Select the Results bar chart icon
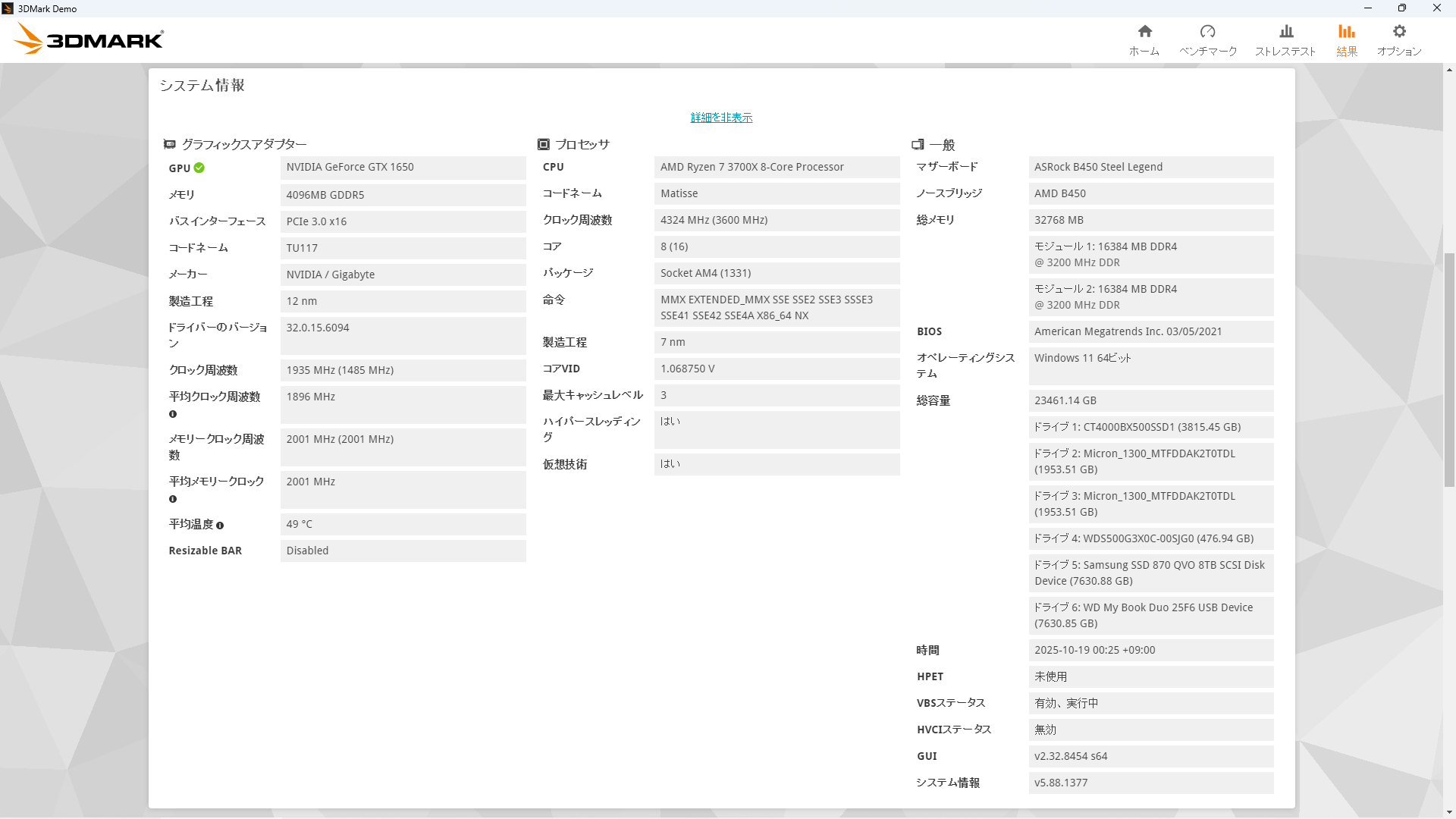The width and height of the screenshot is (1456, 819). (x=1346, y=31)
